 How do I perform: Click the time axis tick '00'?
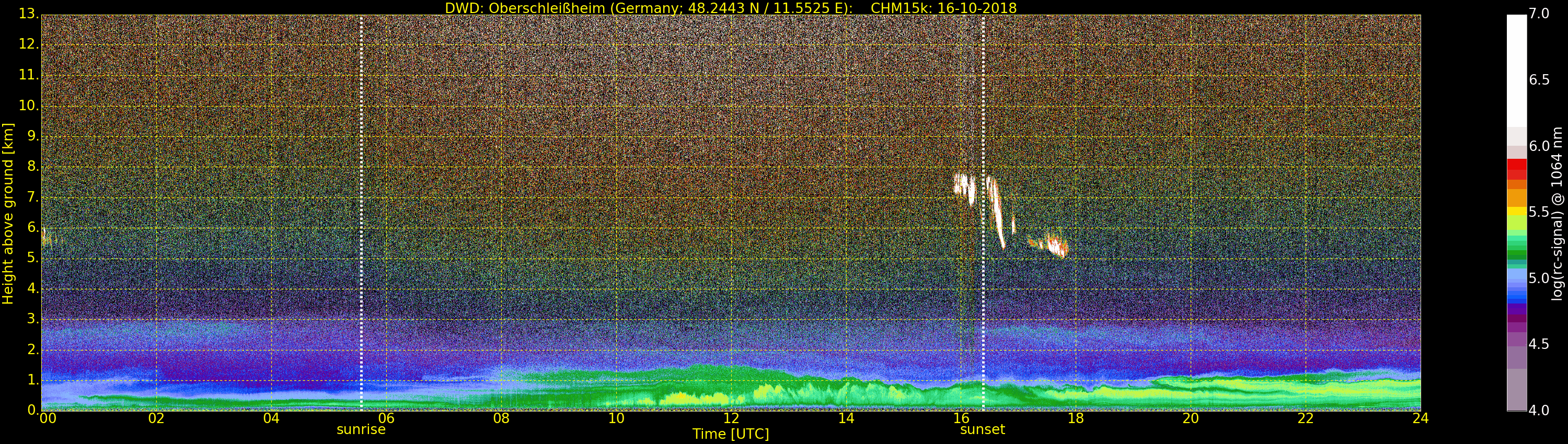48,418
